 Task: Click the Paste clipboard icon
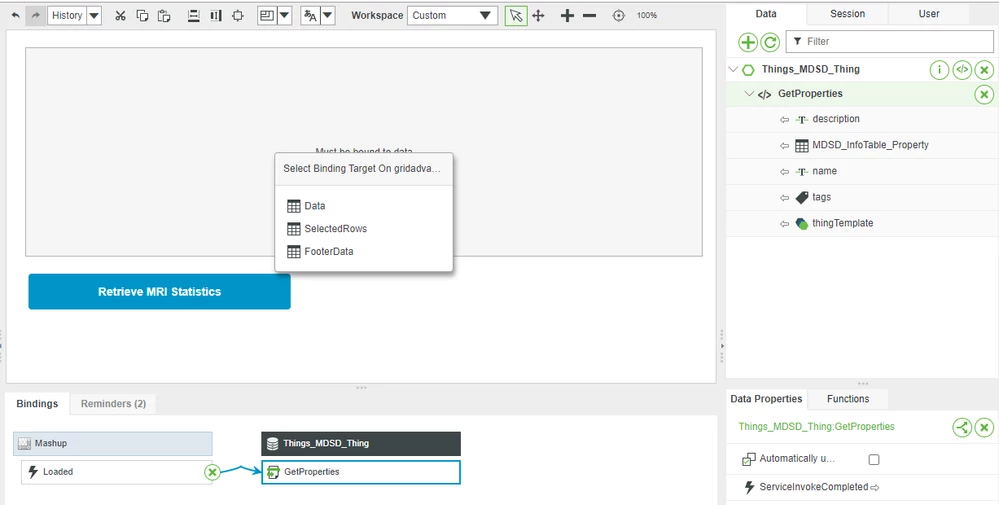164,15
